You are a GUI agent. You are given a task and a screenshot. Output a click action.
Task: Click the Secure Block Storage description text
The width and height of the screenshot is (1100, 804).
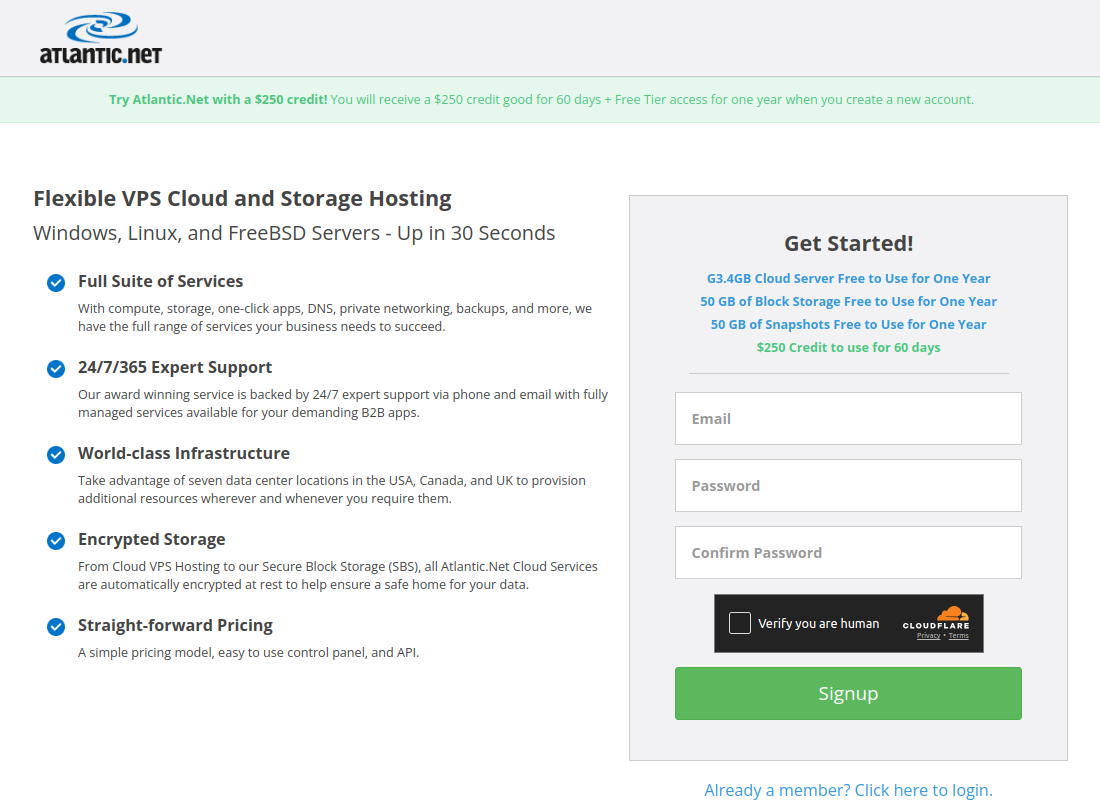coord(337,575)
